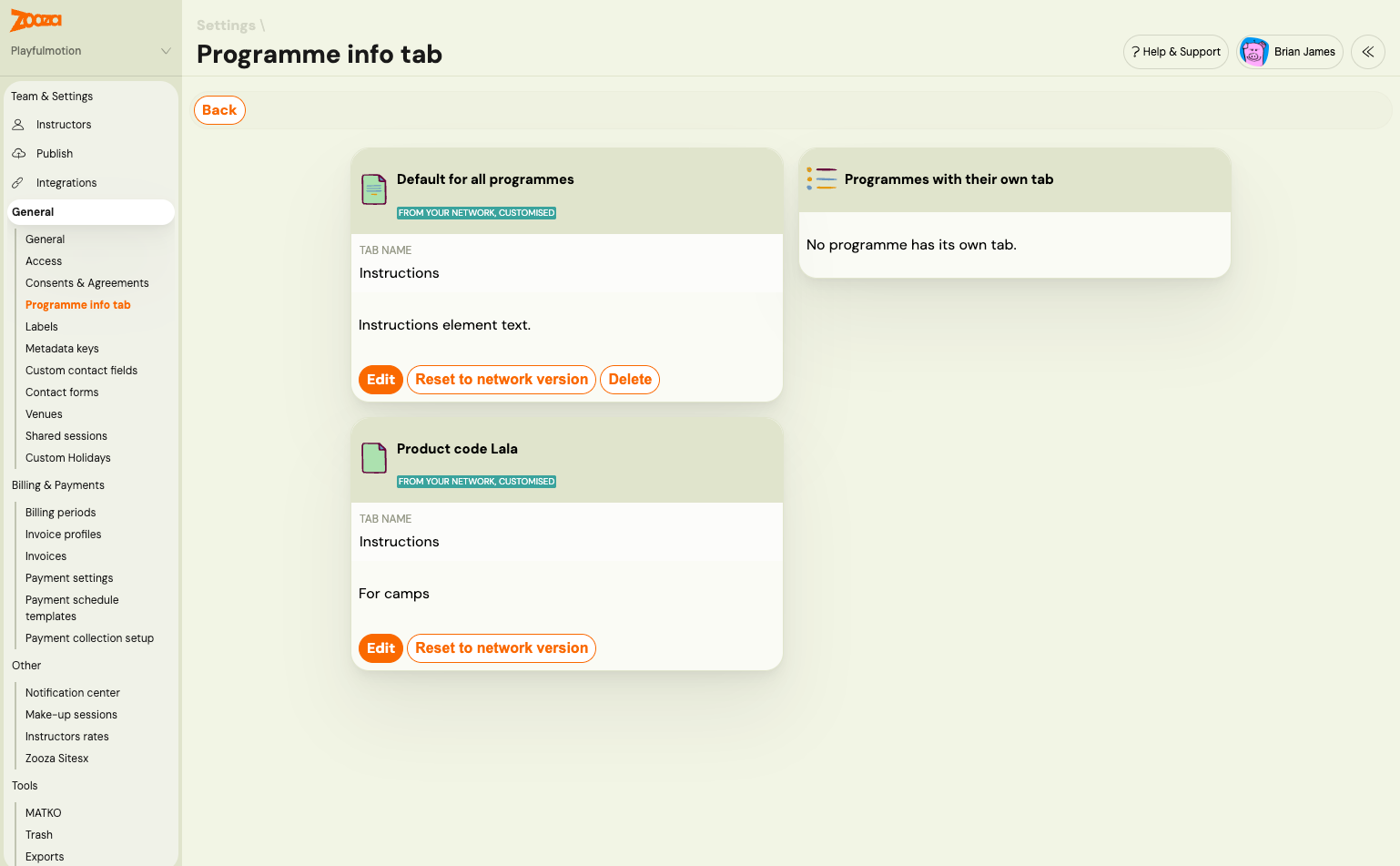Open Payment collection setup
Screen dimensions: 1400x866
click(x=90, y=638)
